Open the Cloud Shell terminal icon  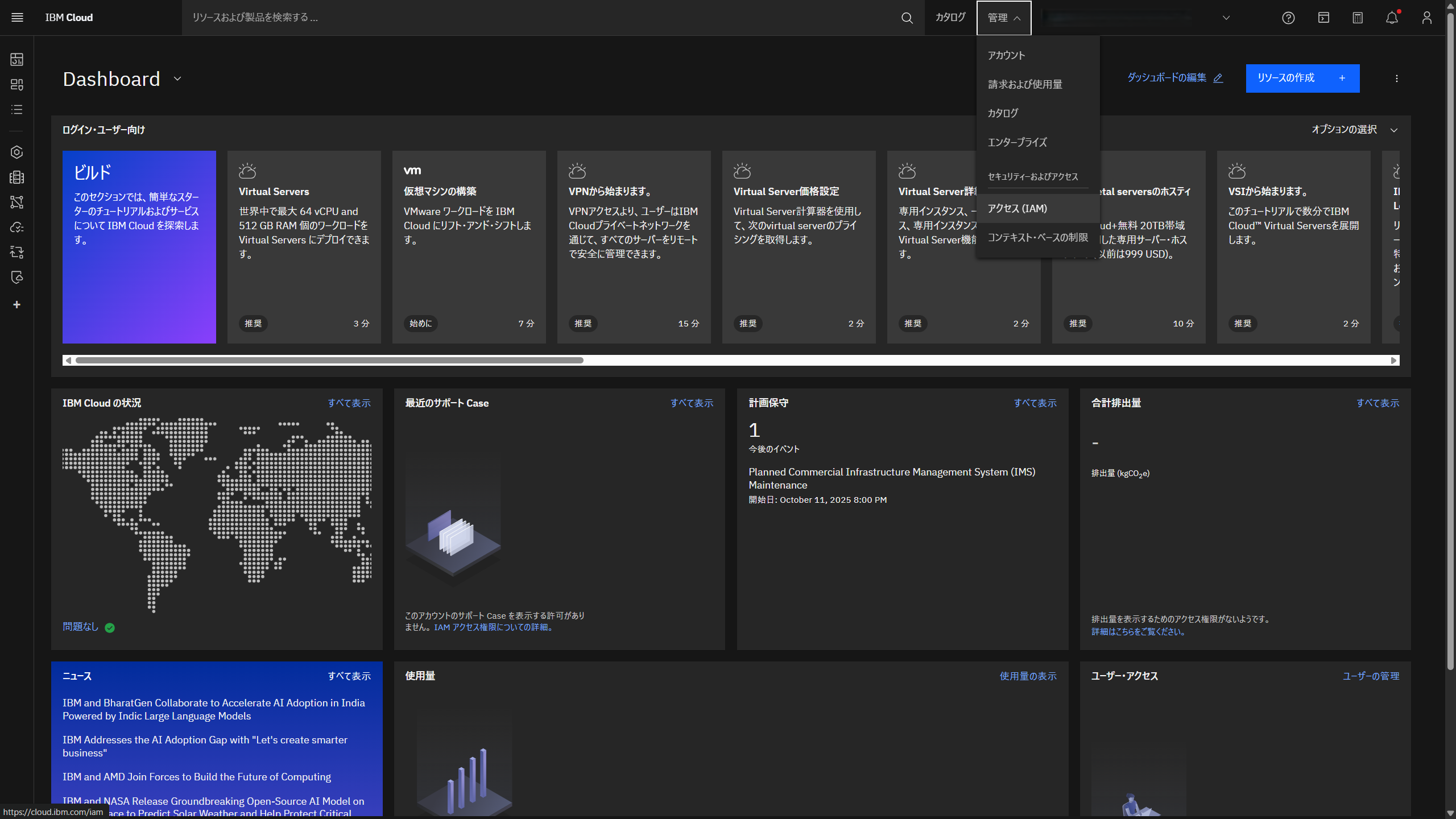coord(1323,18)
